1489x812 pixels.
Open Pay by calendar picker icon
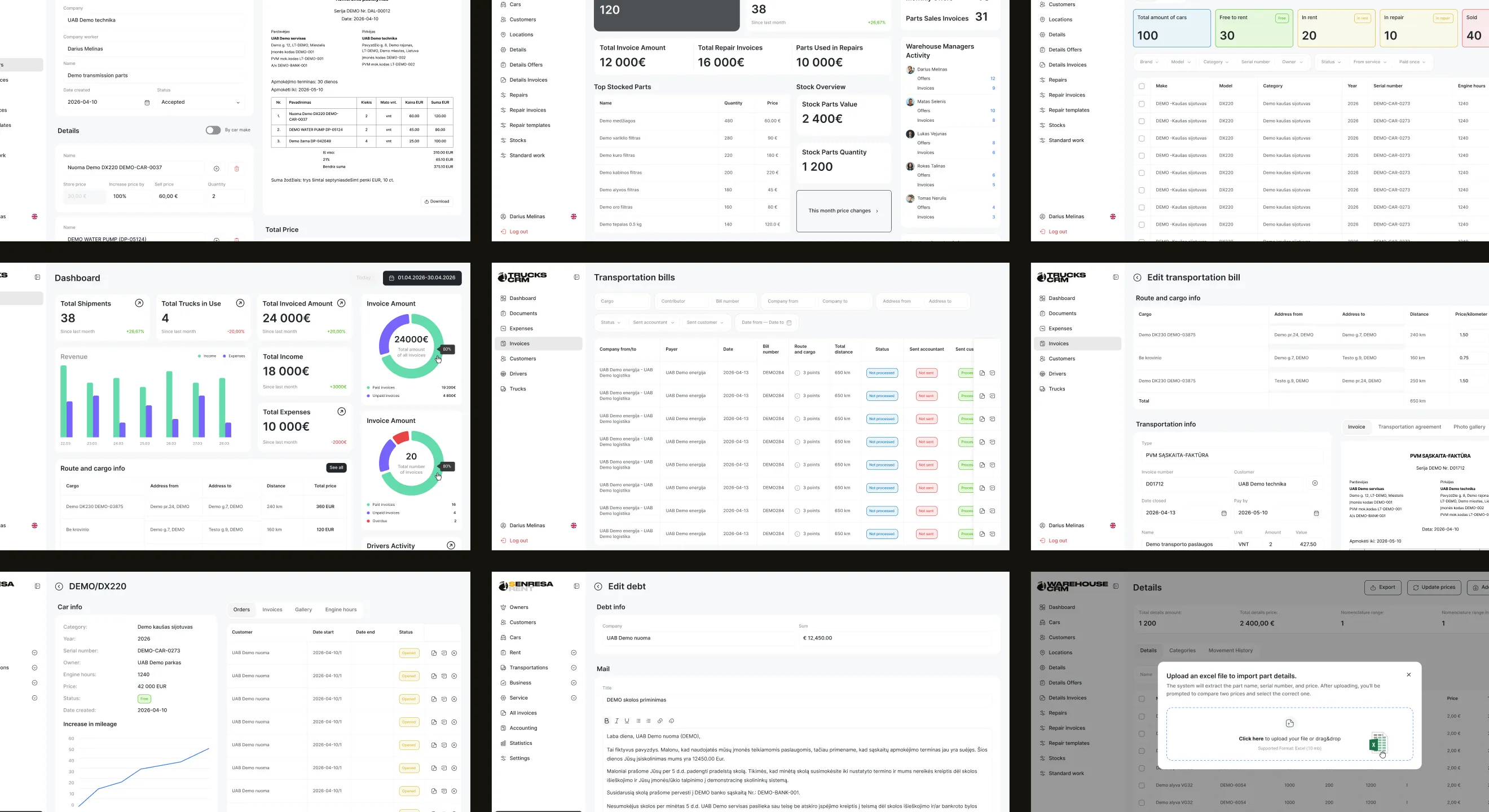[1316, 513]
